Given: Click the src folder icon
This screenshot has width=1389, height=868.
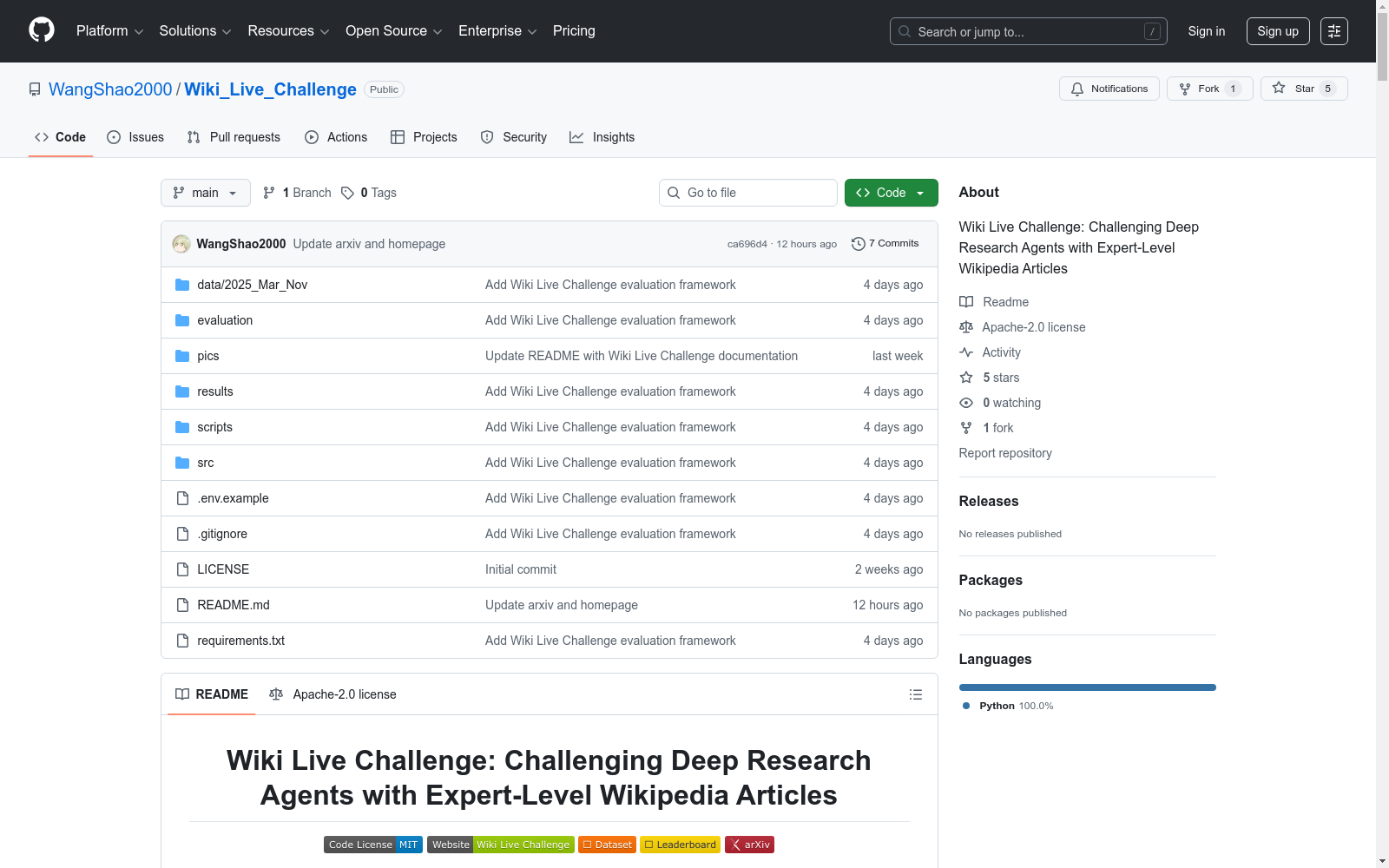Looking at the screenshot, I should [182, 463].
